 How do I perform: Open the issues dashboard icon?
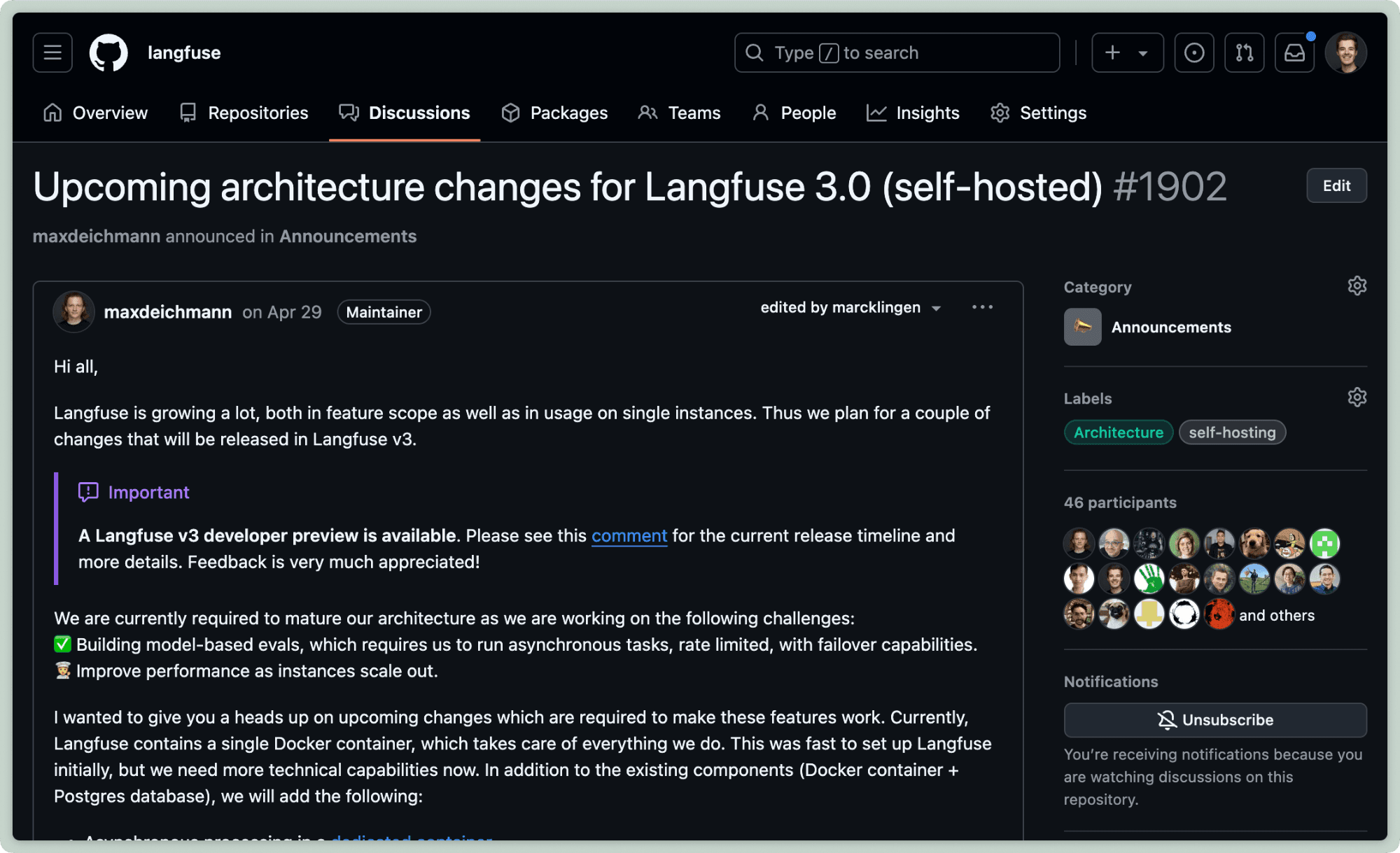1194,52
